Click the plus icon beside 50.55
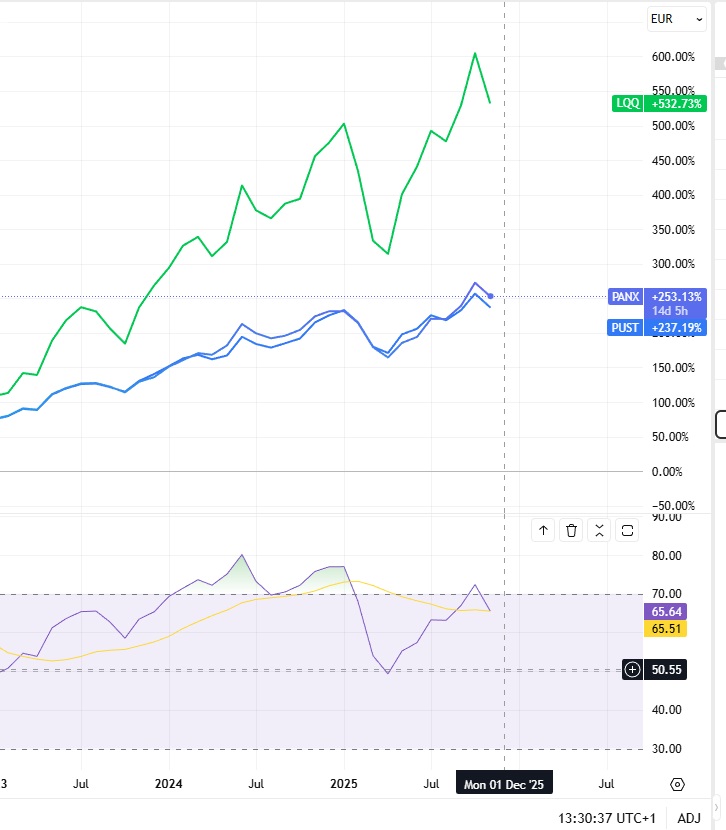726x830 pixels. click(632, 670)
